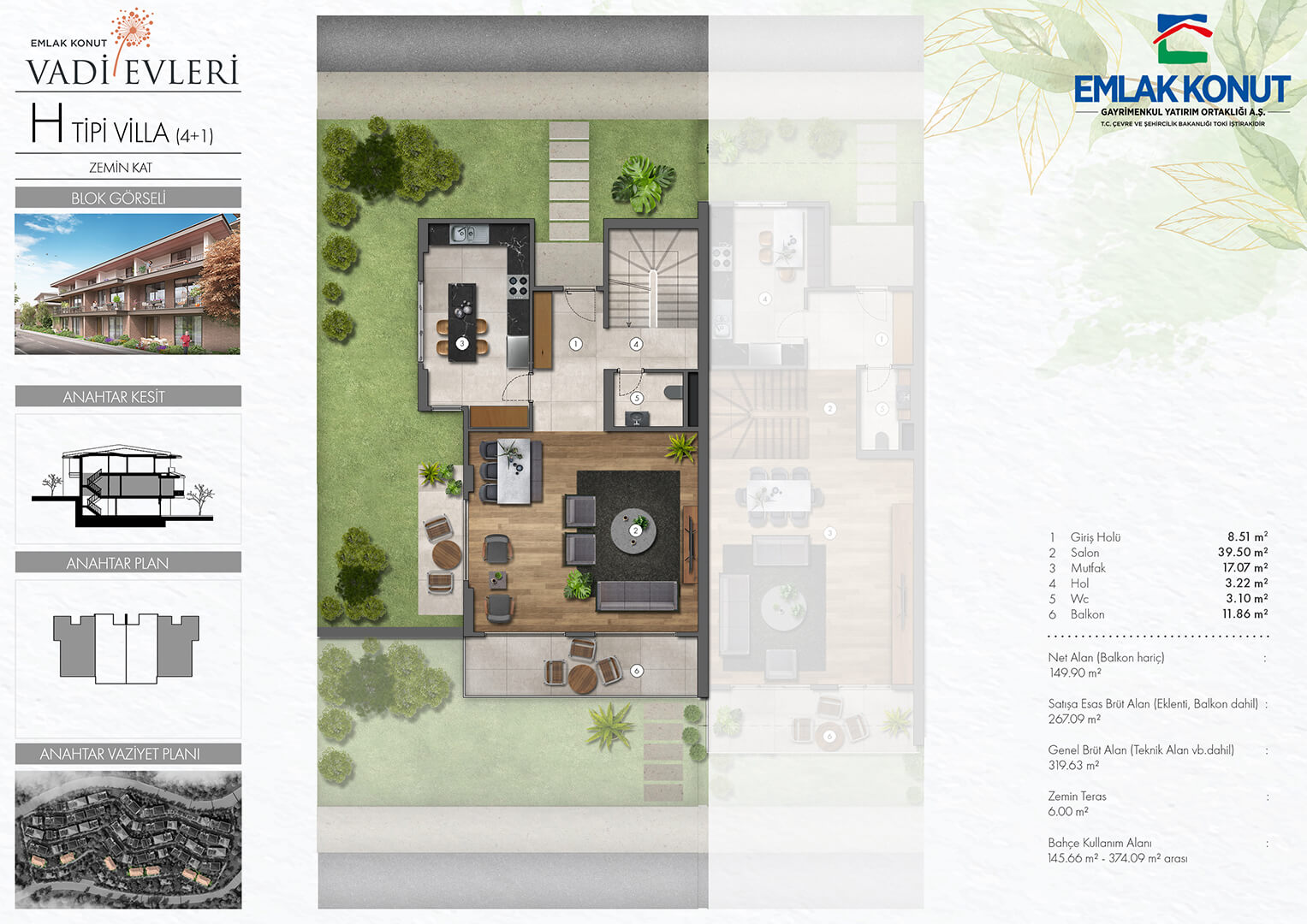Click the monstera plant in the upper garden
The width and height of the screenshot is (1307, 924).
pyautogui.click(x=643, y=182)
